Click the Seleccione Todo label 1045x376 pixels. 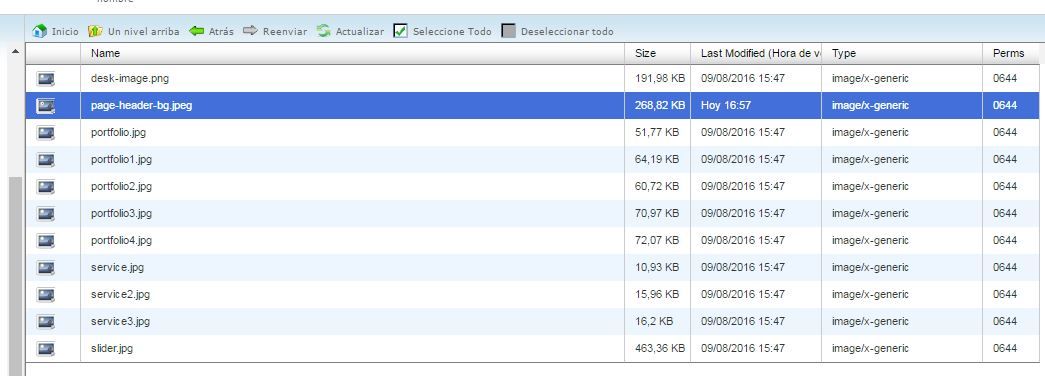(x=452, y=31)
